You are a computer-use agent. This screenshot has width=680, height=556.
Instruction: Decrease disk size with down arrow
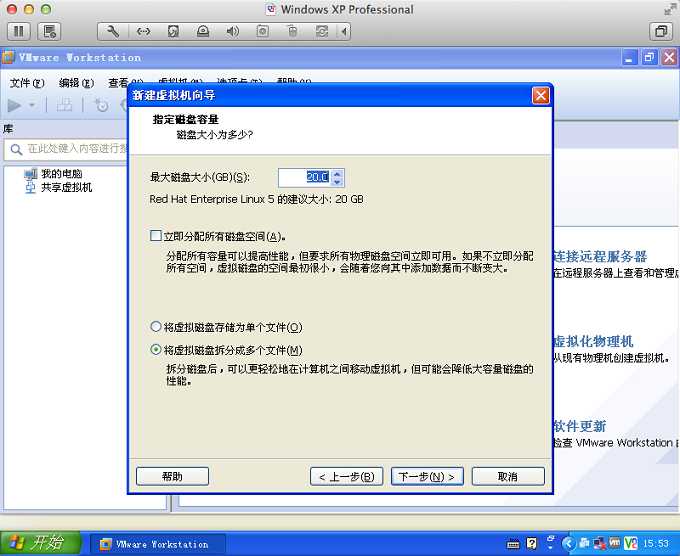(x=337, y=182)
